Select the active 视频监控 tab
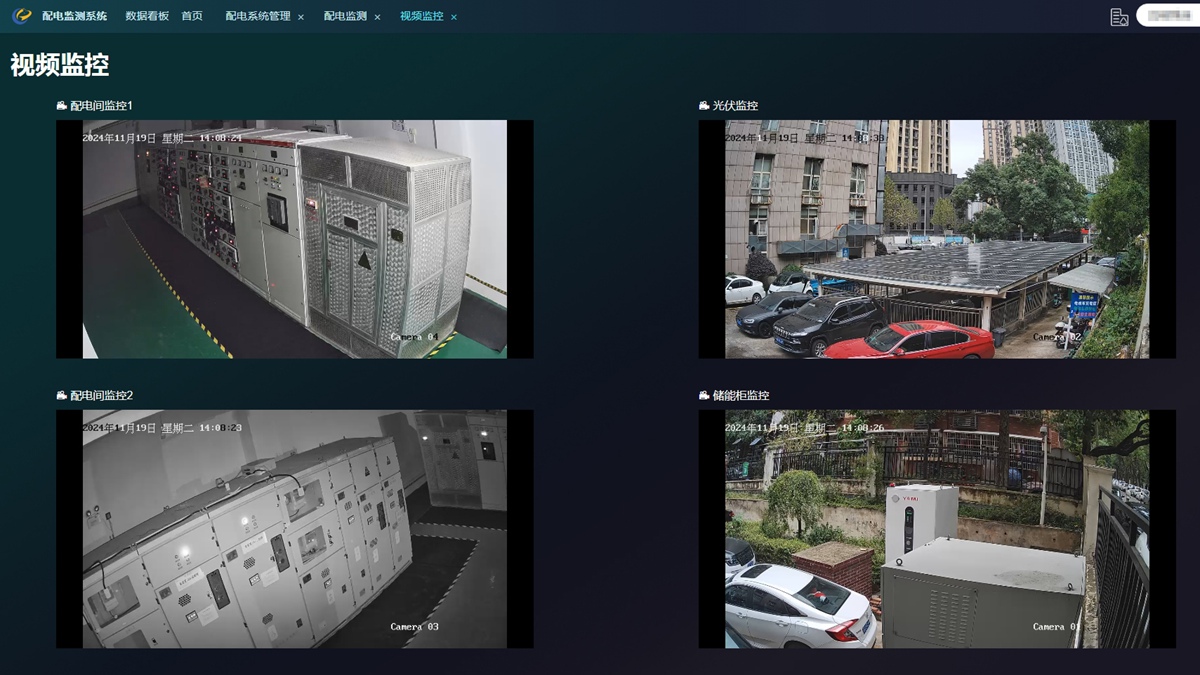Viewport: 1200px width, 675px height. (421, 16)
